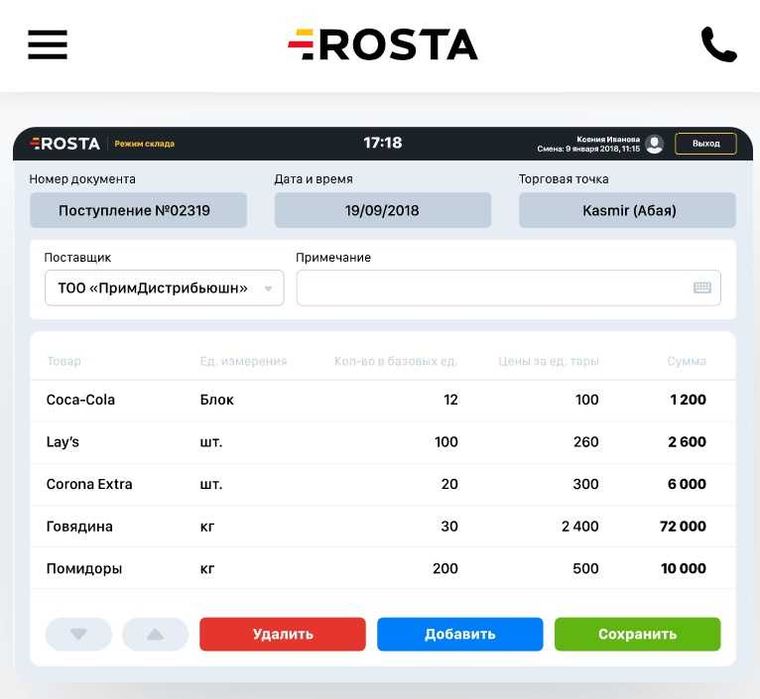Click the Блок unit cell

coord(217,400)
